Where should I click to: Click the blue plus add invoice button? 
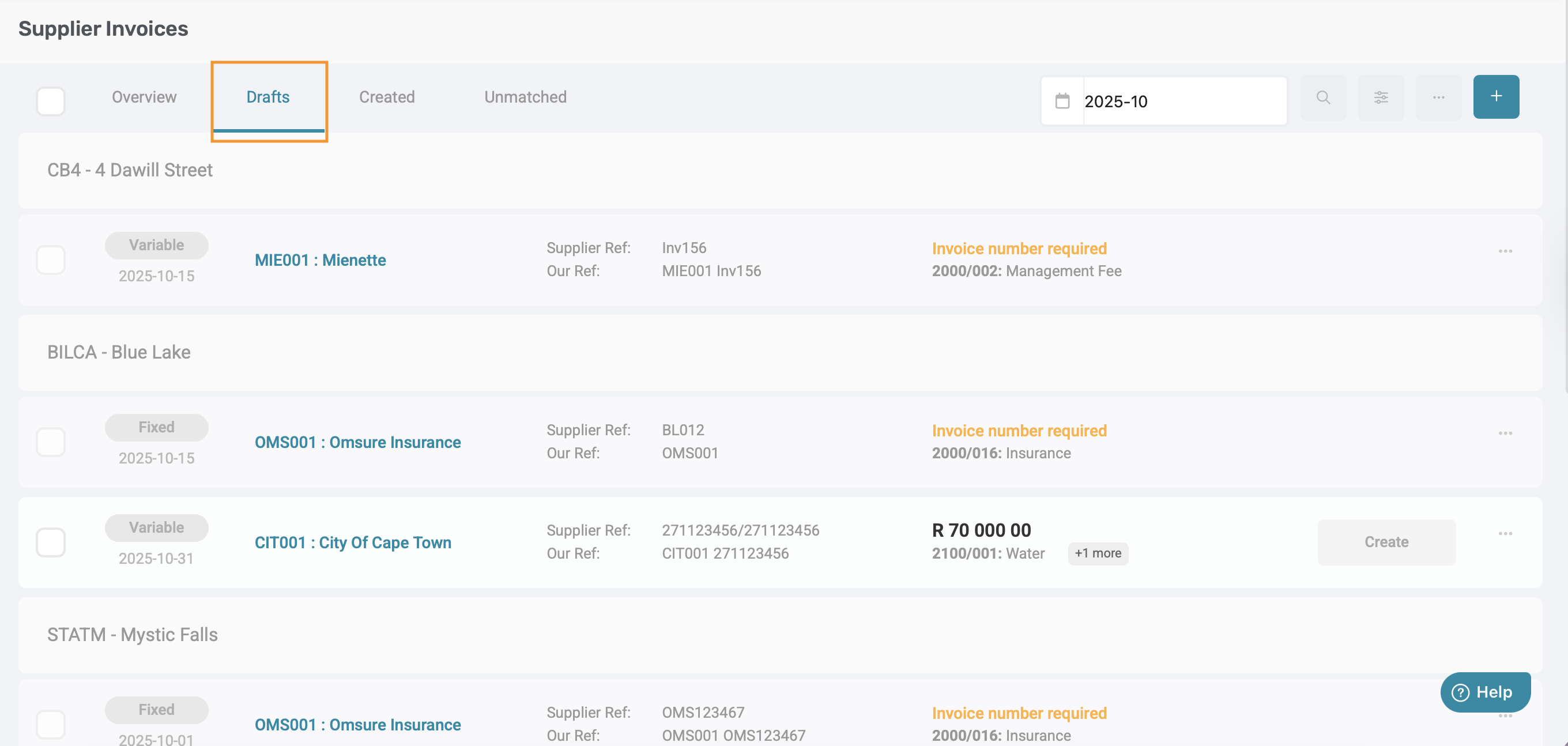pos(1495,97)
